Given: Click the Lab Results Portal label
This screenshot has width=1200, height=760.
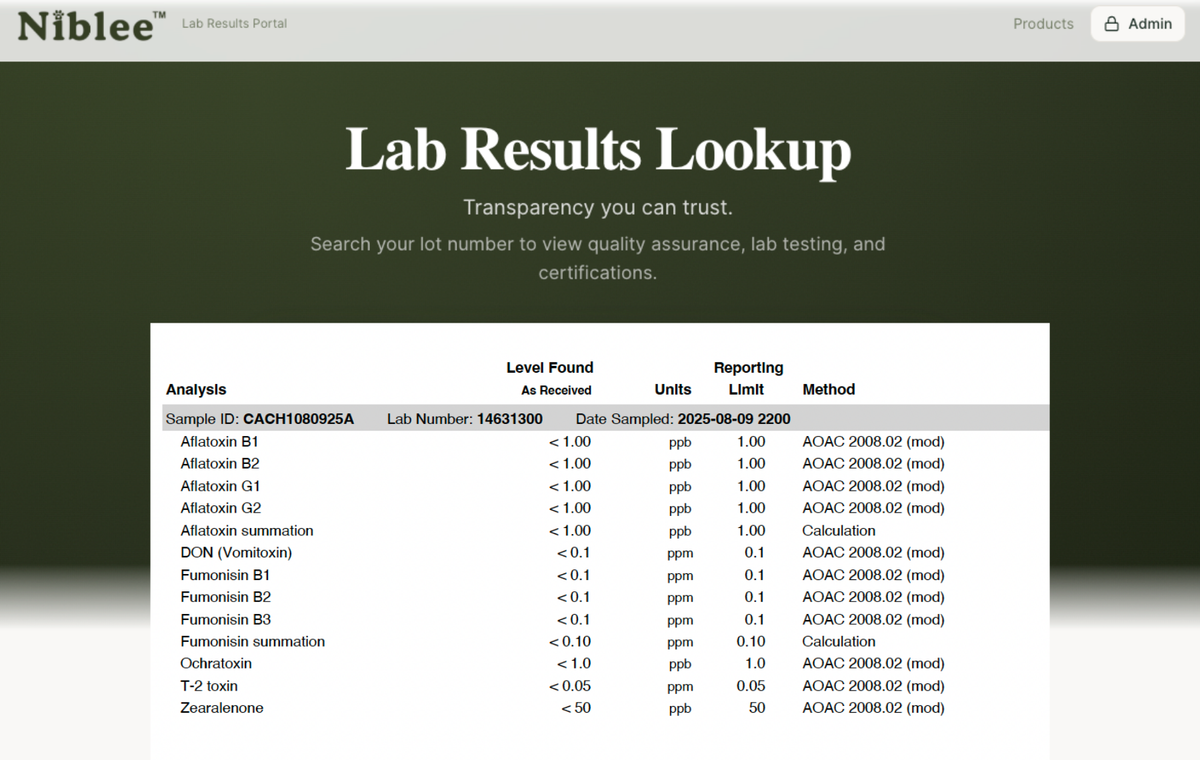Looking at the screenshot, I should [x=234, y=24].
